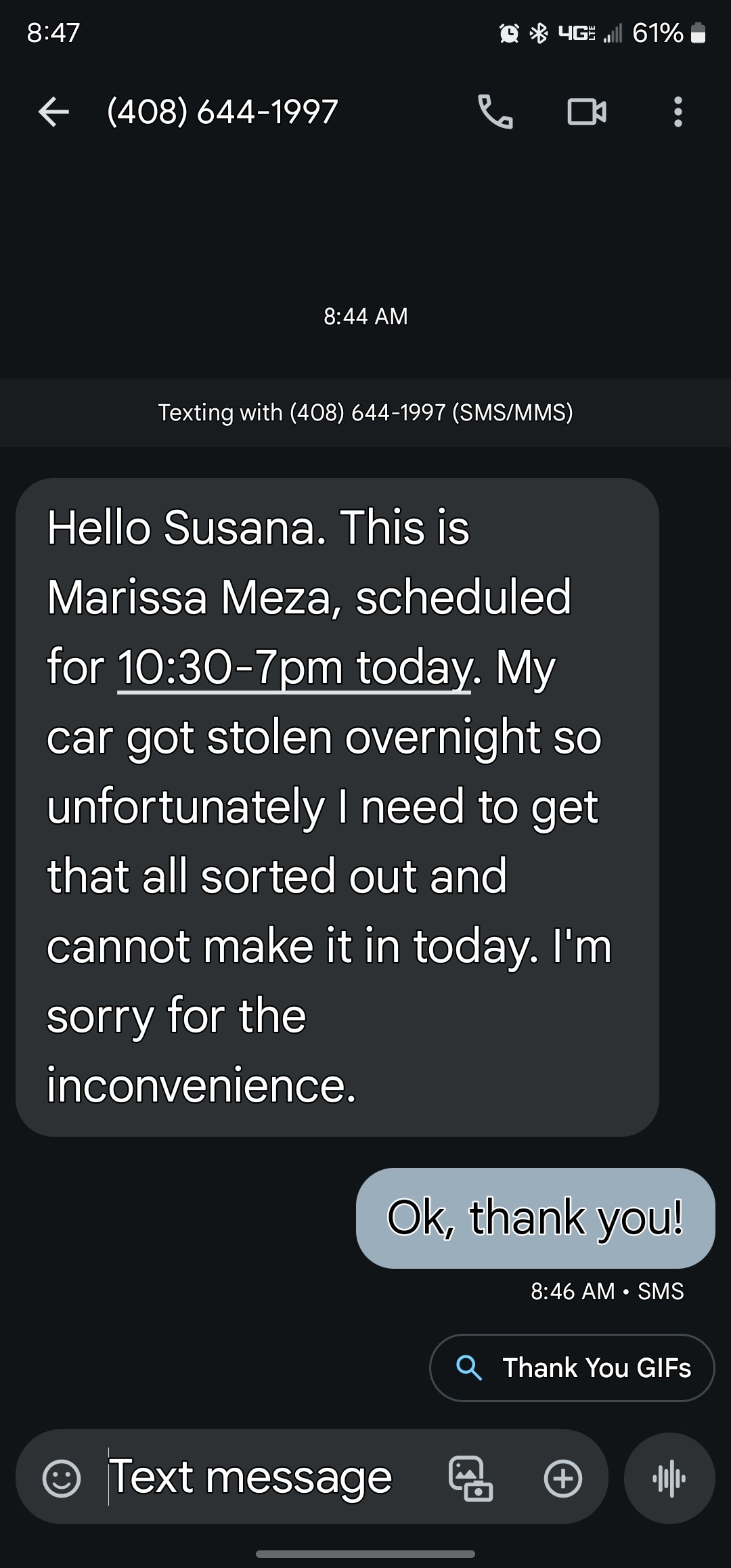
Task: Tap the incoming message from Marissa Meza
Action: coord(337,806)
